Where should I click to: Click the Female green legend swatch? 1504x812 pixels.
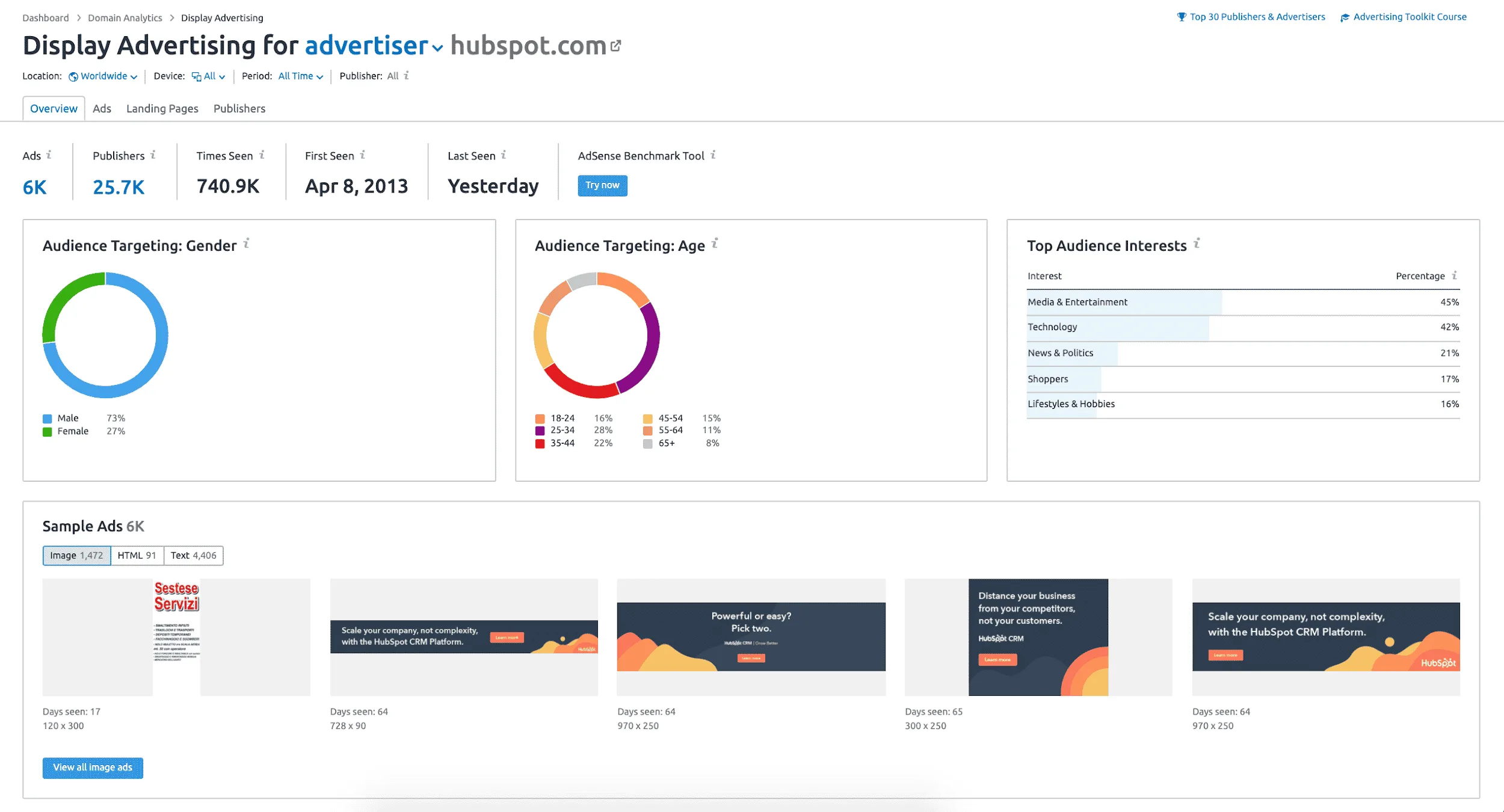click(x=47, y=432)
